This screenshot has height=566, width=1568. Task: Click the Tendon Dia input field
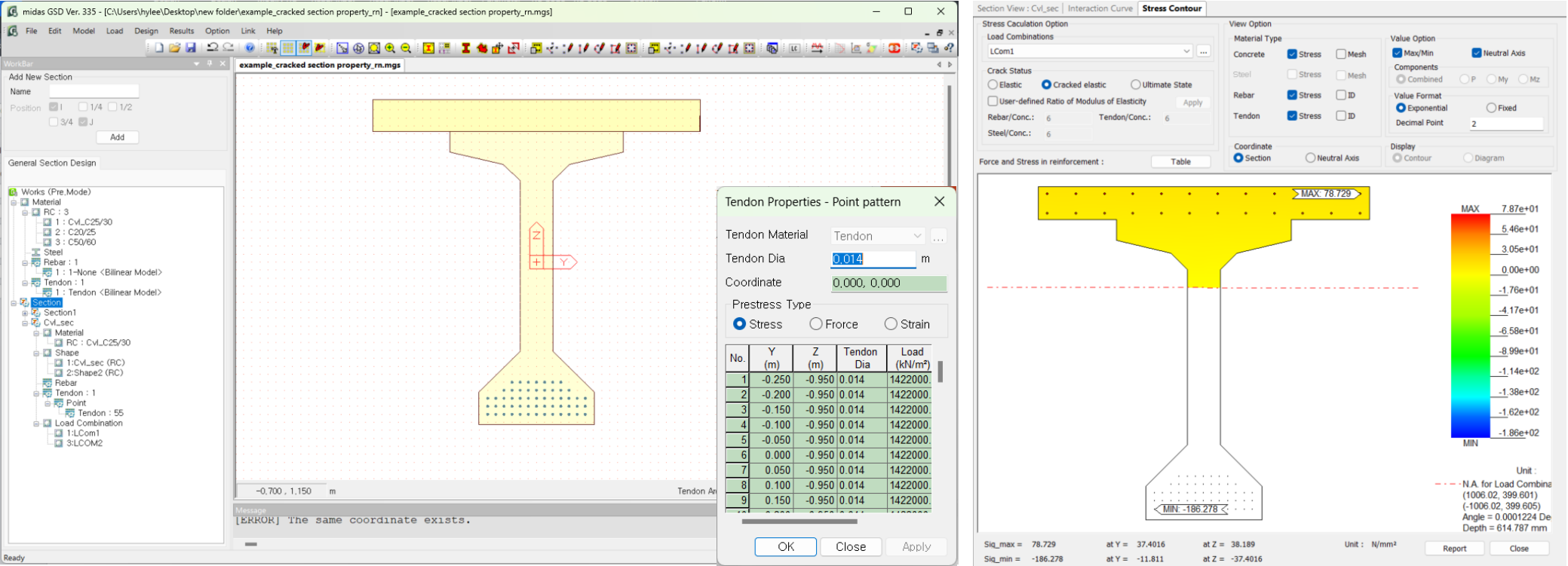(x=873, y=259)
